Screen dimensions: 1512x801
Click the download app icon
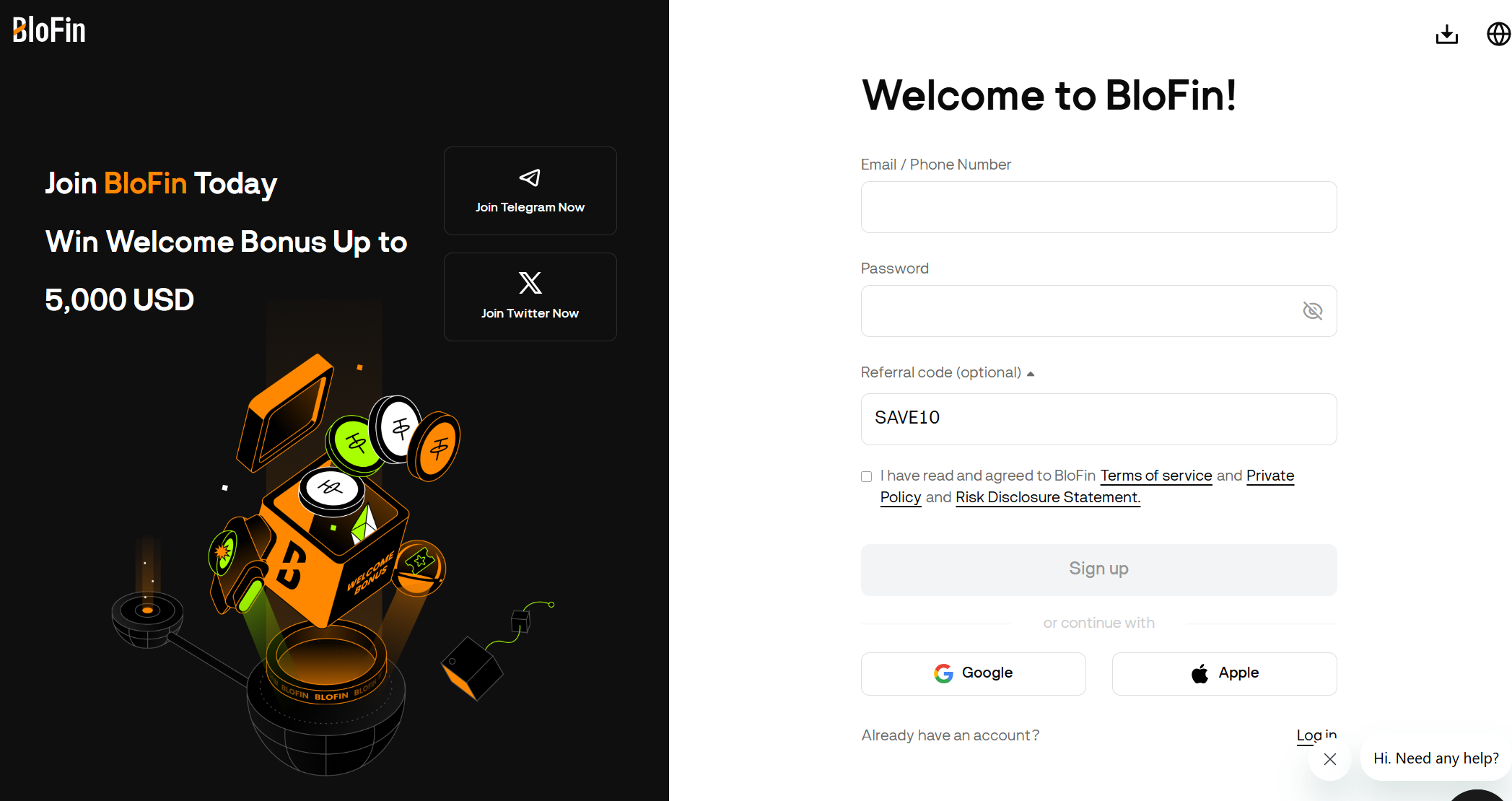1446,34
